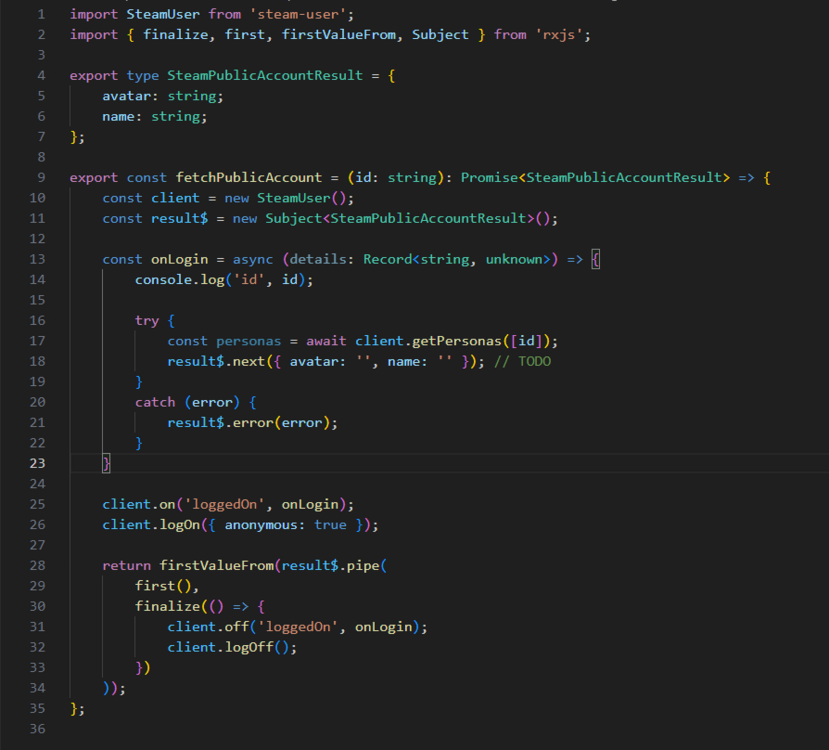Click the 'rxjs' module string on line 2
The width and height of the screenshot is (829, 750).
563,34
